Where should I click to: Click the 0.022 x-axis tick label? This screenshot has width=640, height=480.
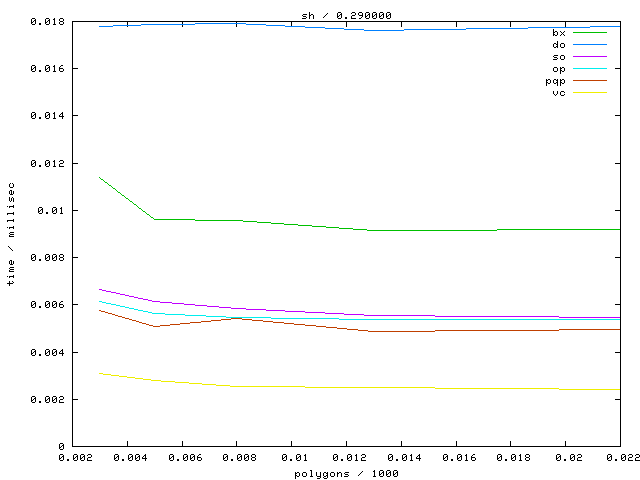pyautogui.click(x=619, y=458)
